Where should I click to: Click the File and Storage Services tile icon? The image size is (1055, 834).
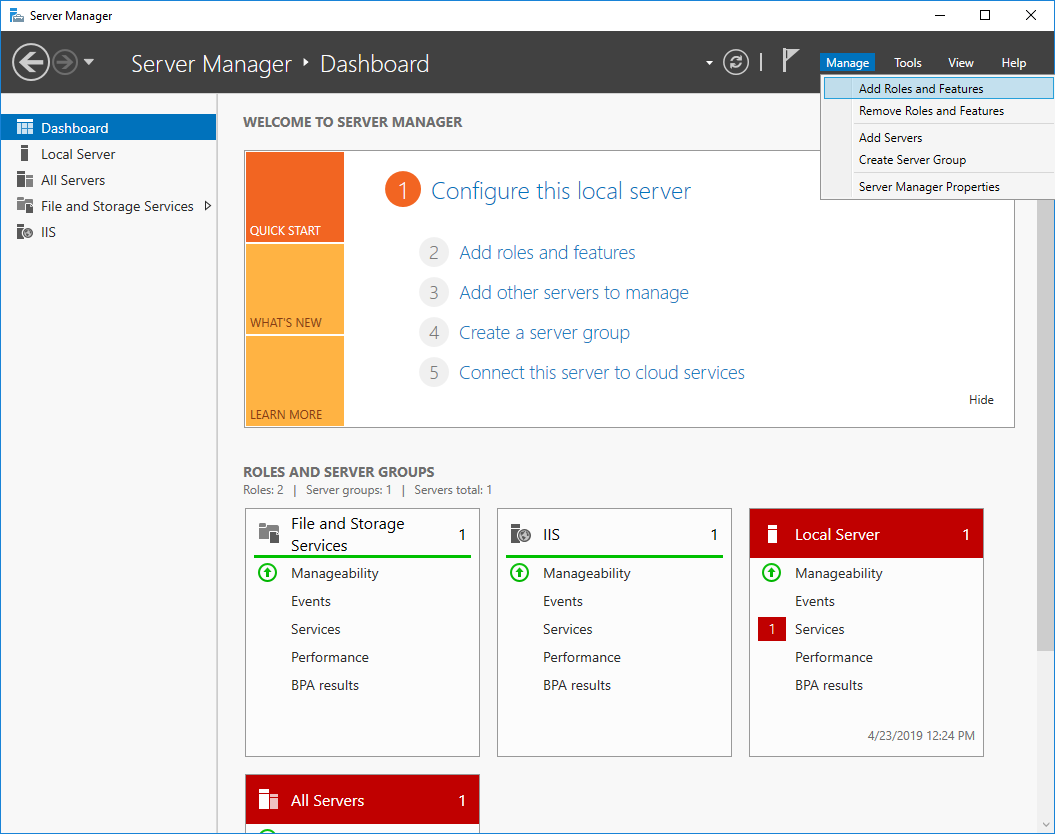click(x=269, y=533)
